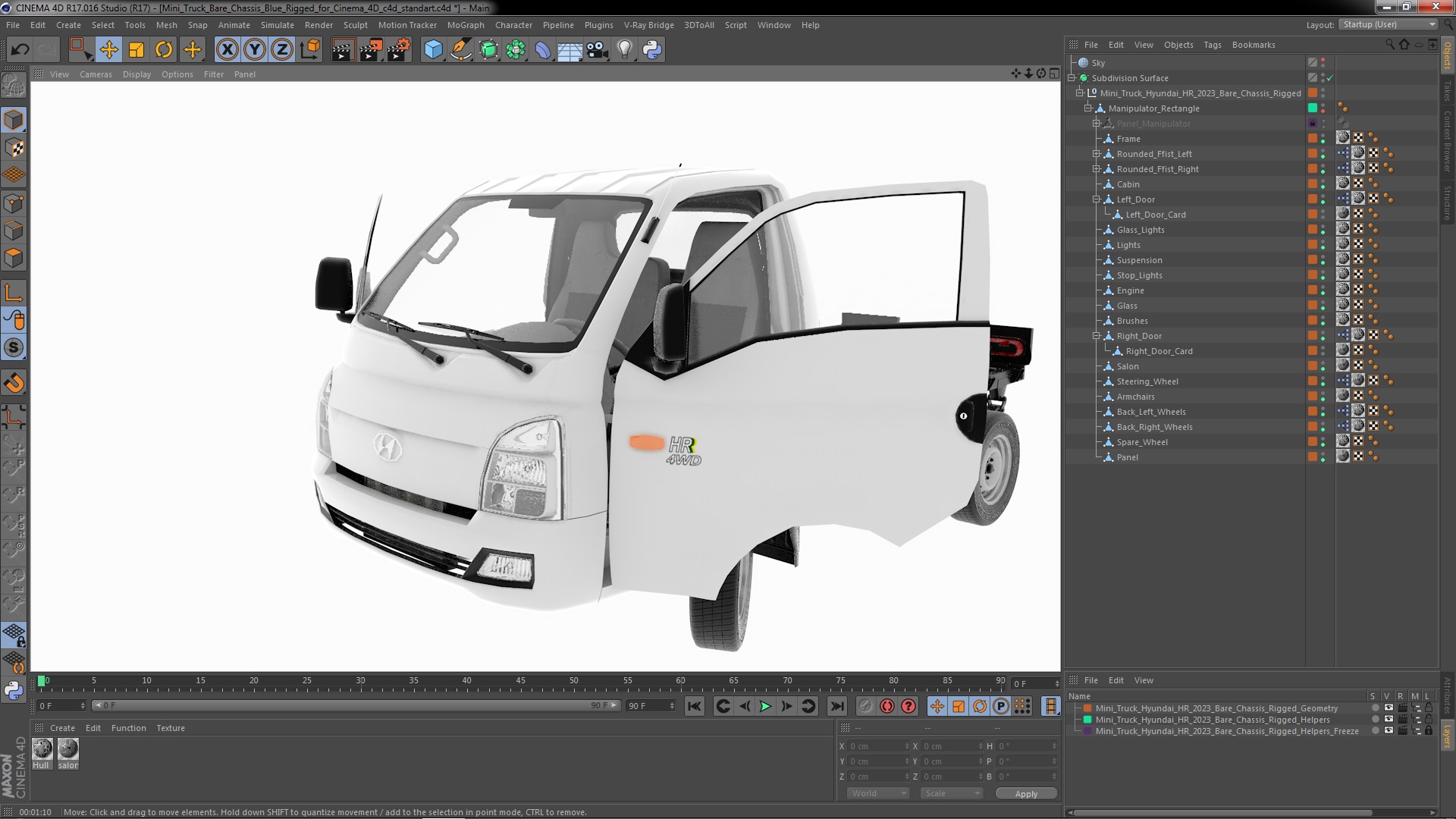Open the MoGraph menu
The width and height of the screenshot is (1456, 819).
[466, 25]
